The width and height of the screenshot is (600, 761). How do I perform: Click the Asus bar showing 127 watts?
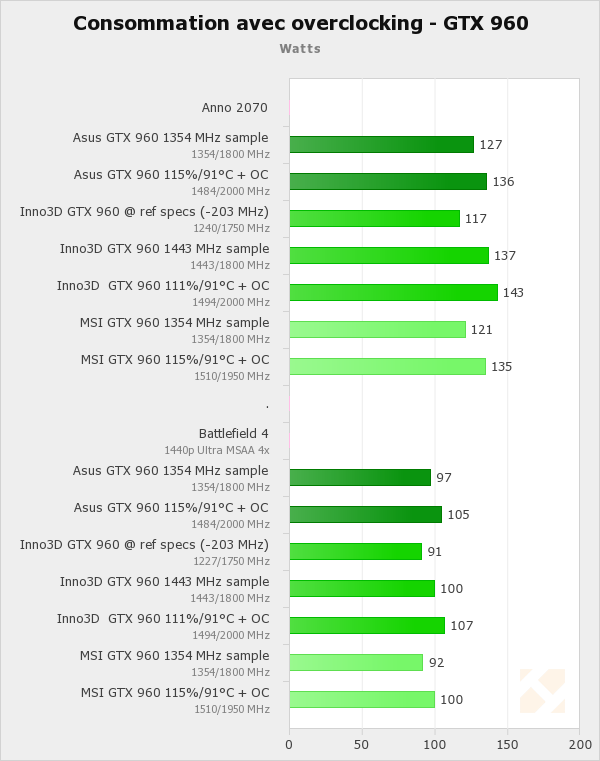381,144
